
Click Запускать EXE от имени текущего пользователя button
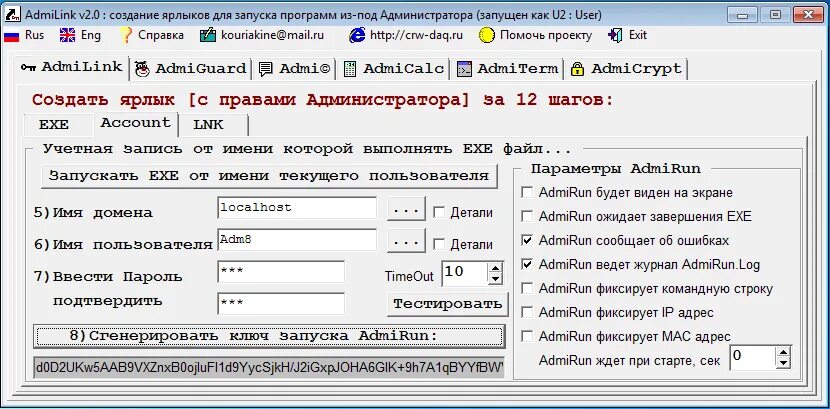(269, 176)
